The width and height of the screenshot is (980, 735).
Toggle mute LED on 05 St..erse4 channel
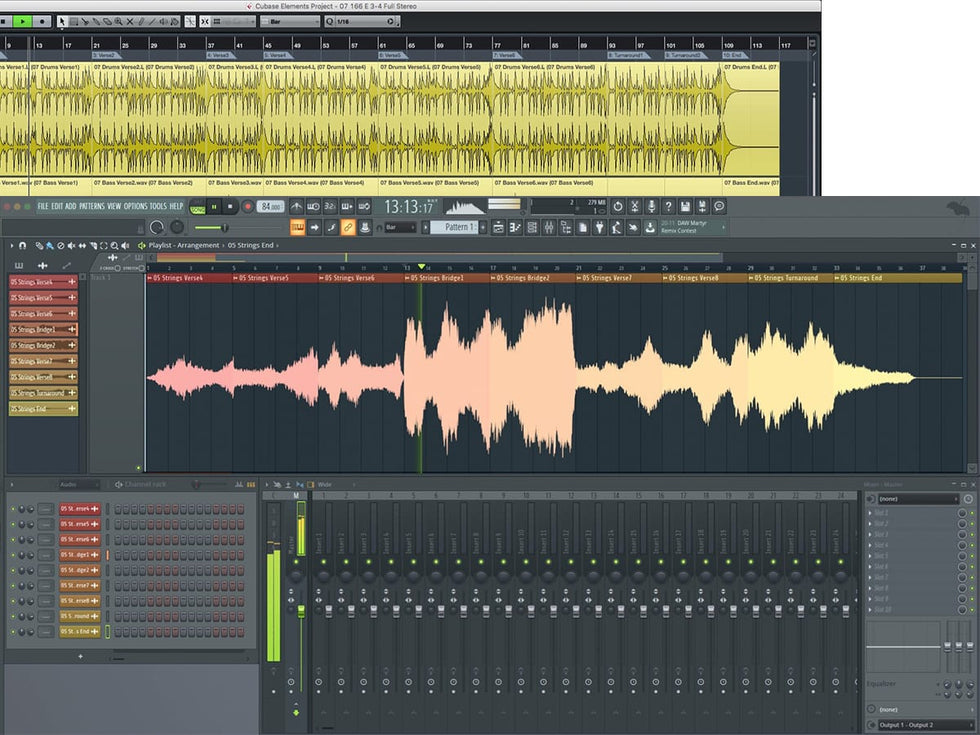13,509
